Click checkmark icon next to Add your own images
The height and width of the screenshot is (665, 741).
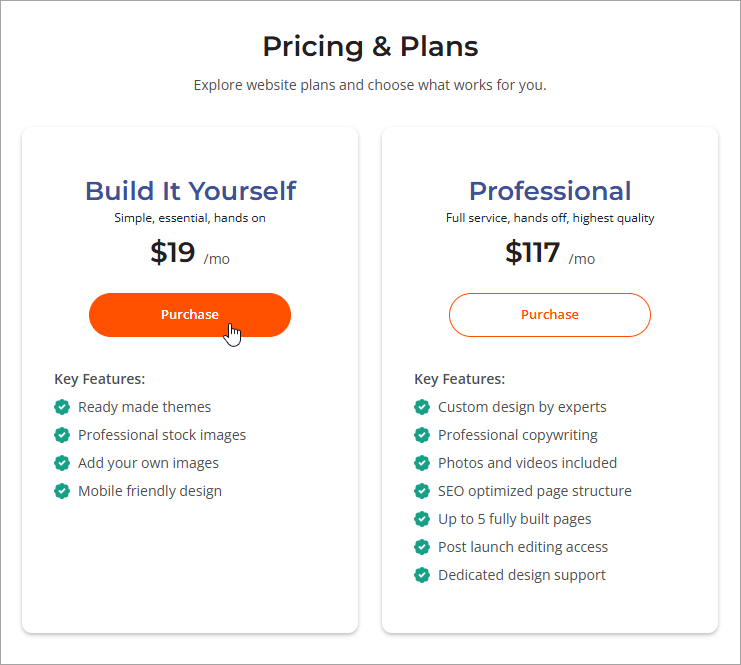point(62,463)
